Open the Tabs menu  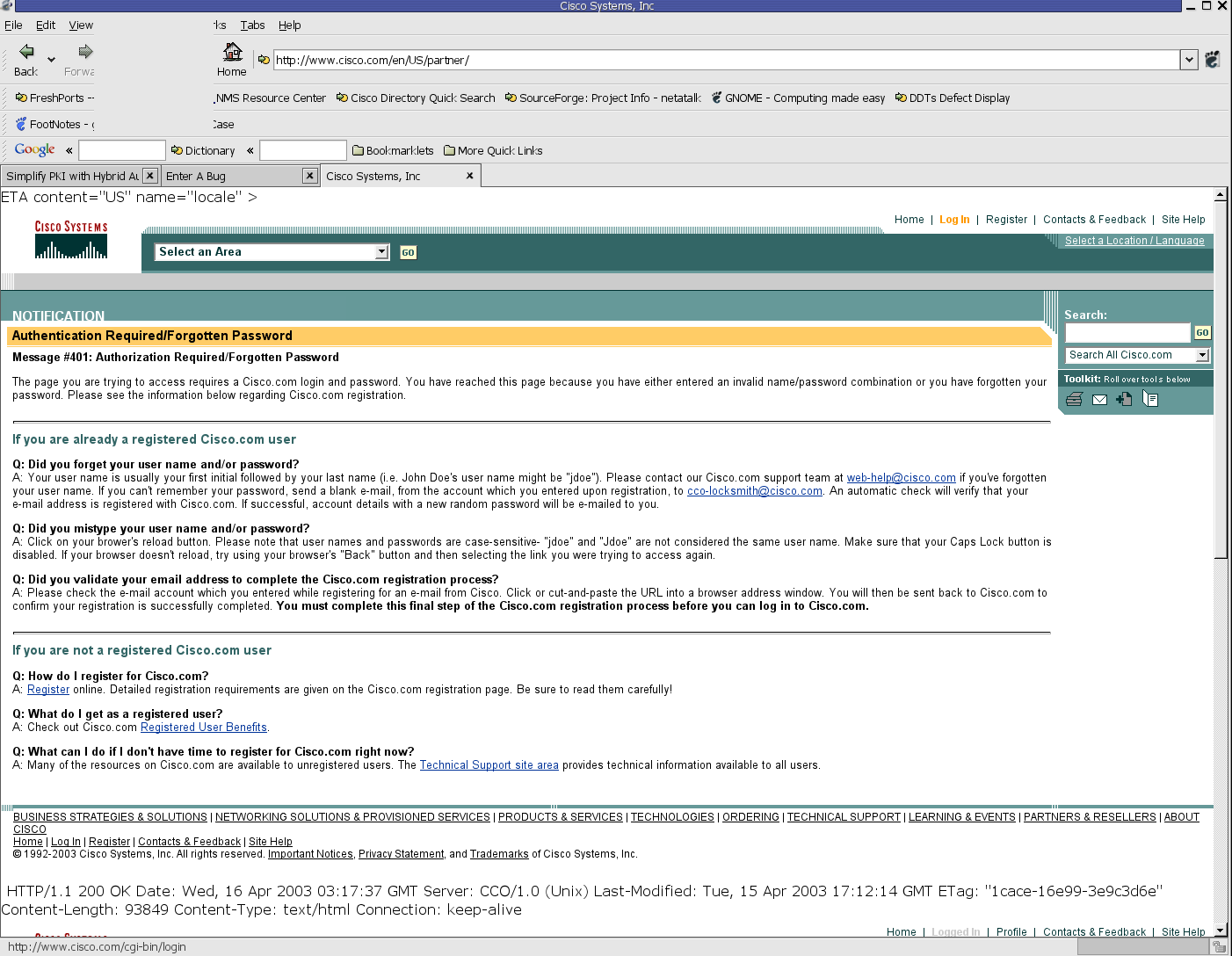pyautogui.click(x=252, y=25)
